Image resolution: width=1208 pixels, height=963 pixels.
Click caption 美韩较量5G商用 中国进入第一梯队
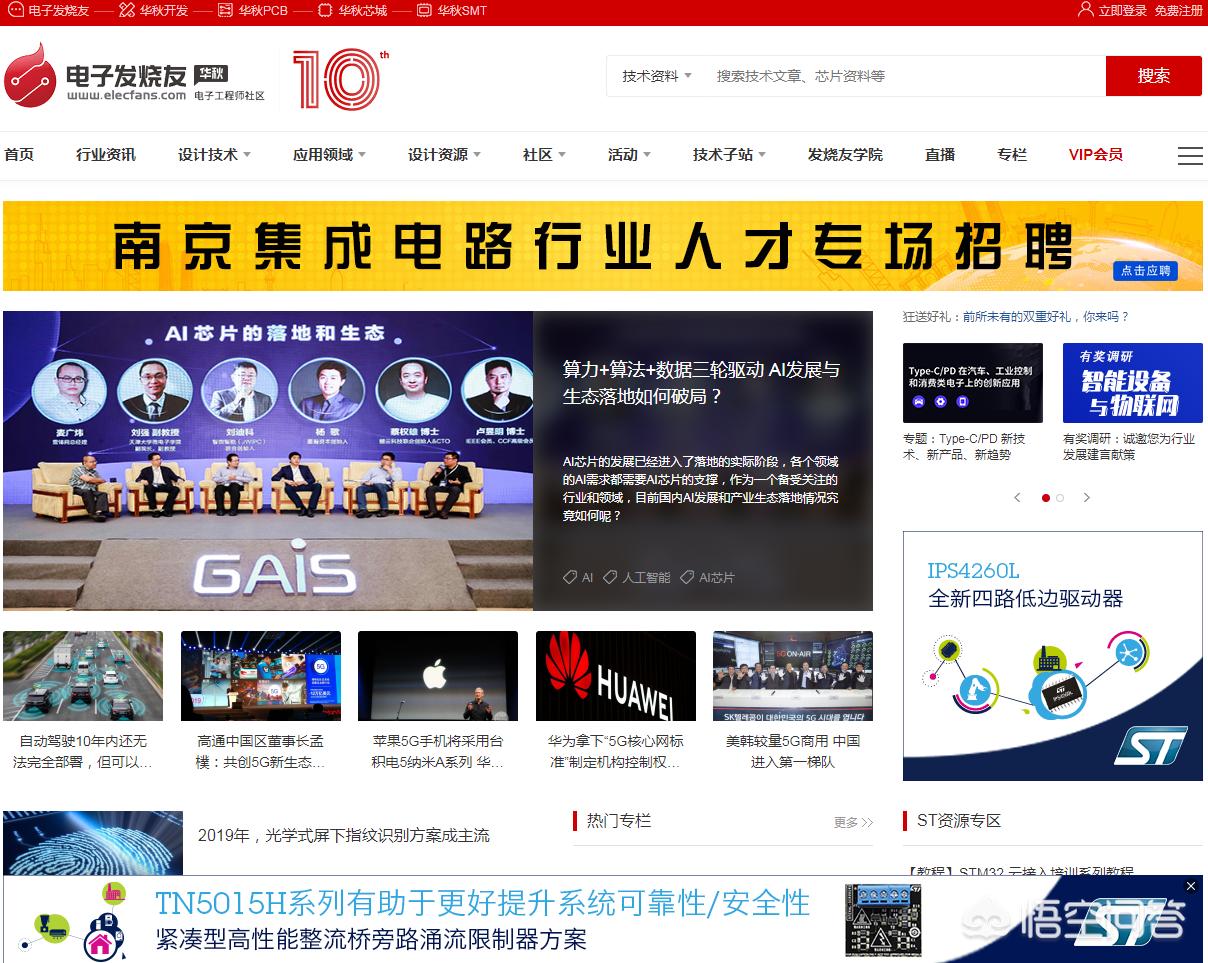click(x=793, y=751)
